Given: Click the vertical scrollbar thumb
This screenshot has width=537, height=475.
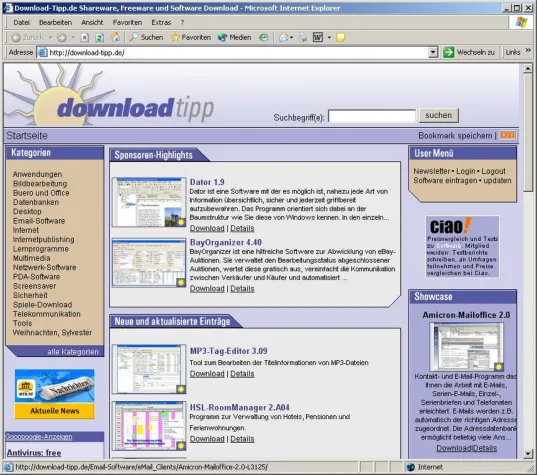Looking at the screenshot, I should tap(528, 133).
